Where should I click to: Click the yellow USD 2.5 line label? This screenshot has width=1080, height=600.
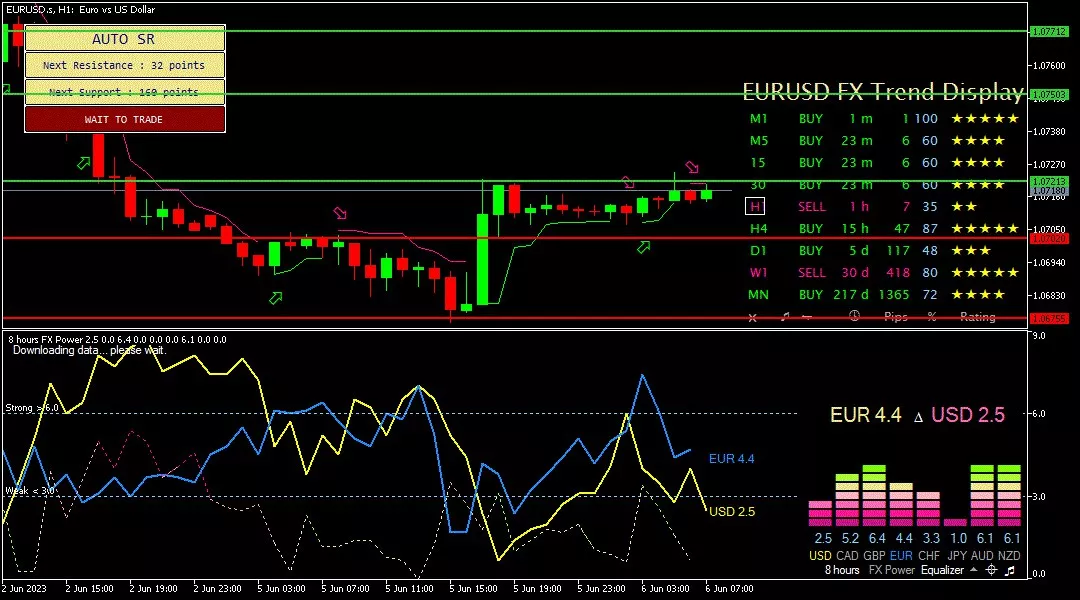(731, 512)
